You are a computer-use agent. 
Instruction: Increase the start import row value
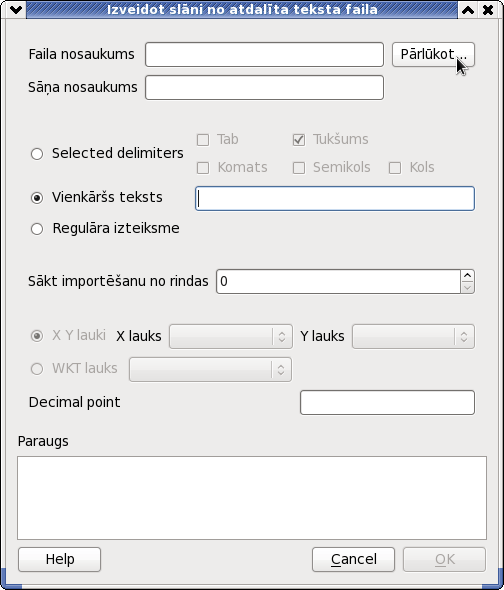click(467, 276)
